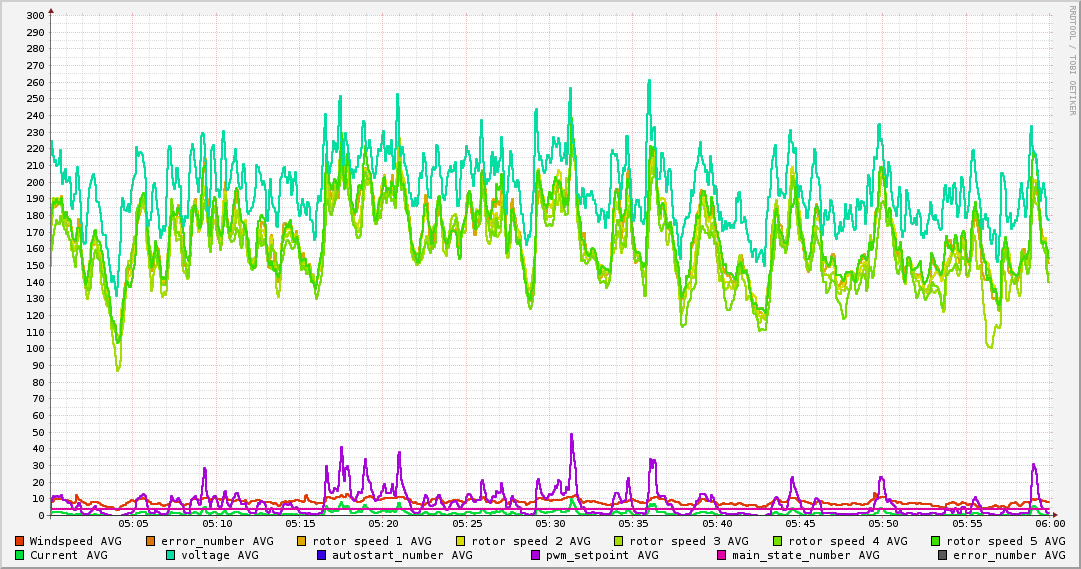
Task: Click the 'Current AVG' legend label
Action: (68, 555)
